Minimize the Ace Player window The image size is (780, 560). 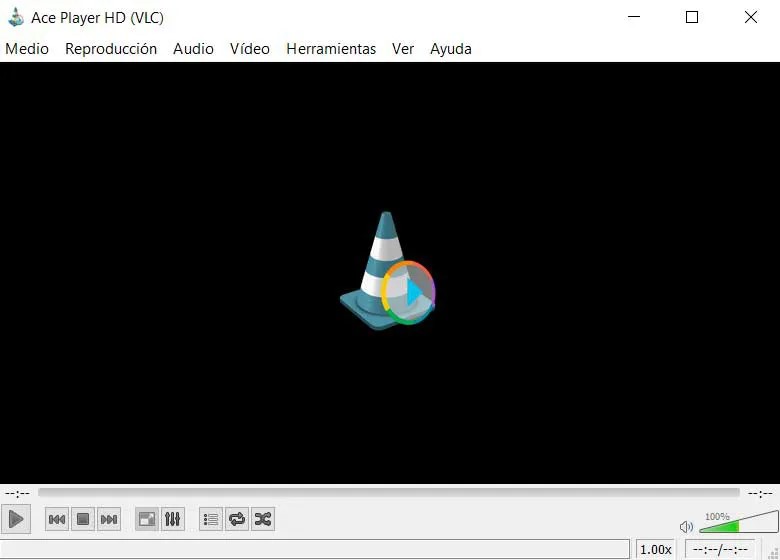pyautogui.click(x=634, y=17)
